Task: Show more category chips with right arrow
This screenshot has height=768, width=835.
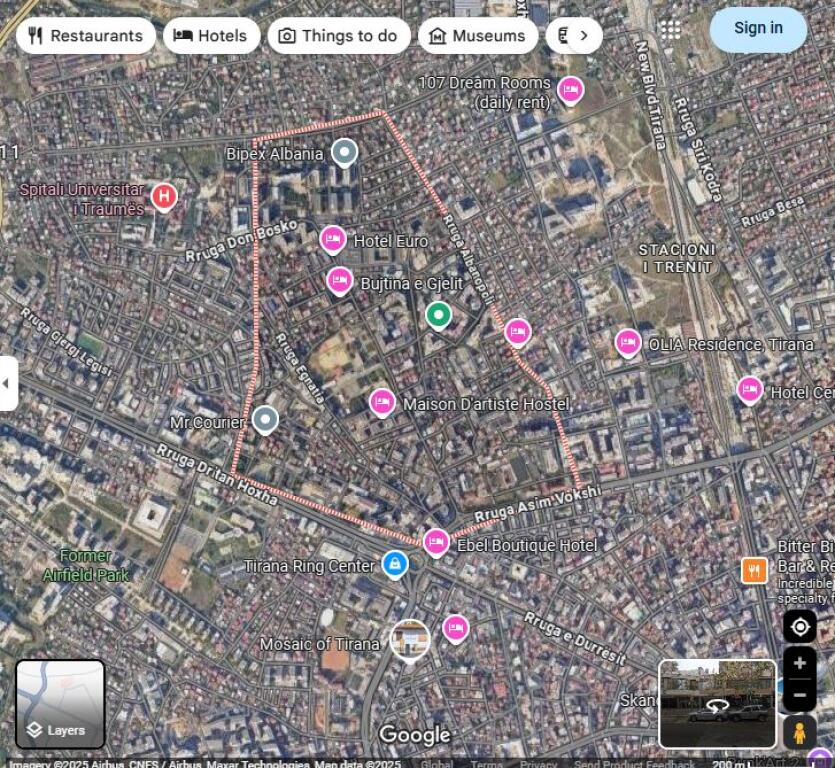Action: tap(584, 36)
